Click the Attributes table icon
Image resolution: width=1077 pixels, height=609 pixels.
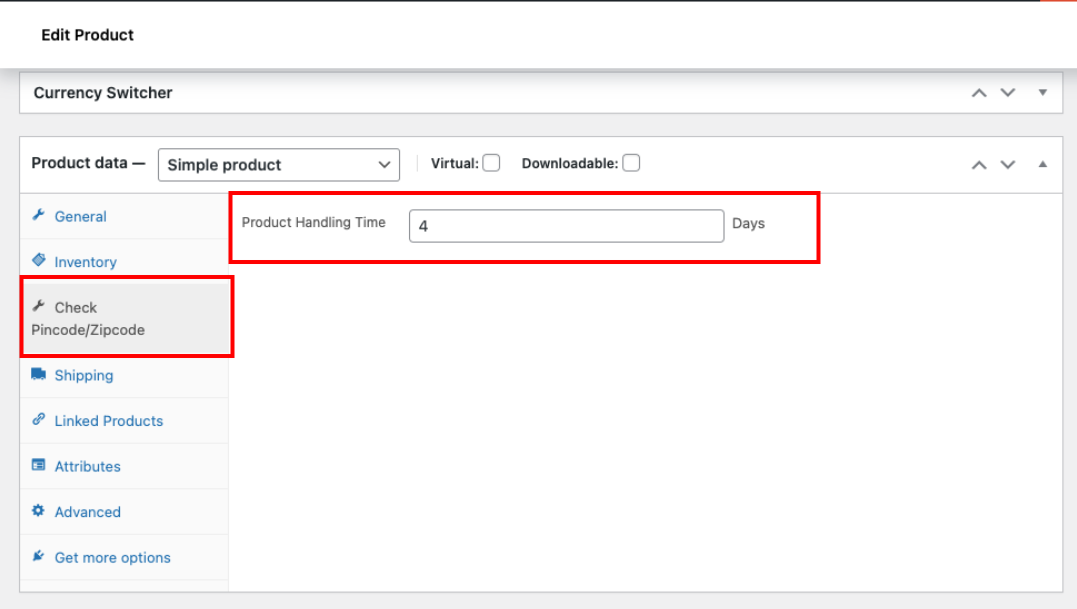coord(38,465)
